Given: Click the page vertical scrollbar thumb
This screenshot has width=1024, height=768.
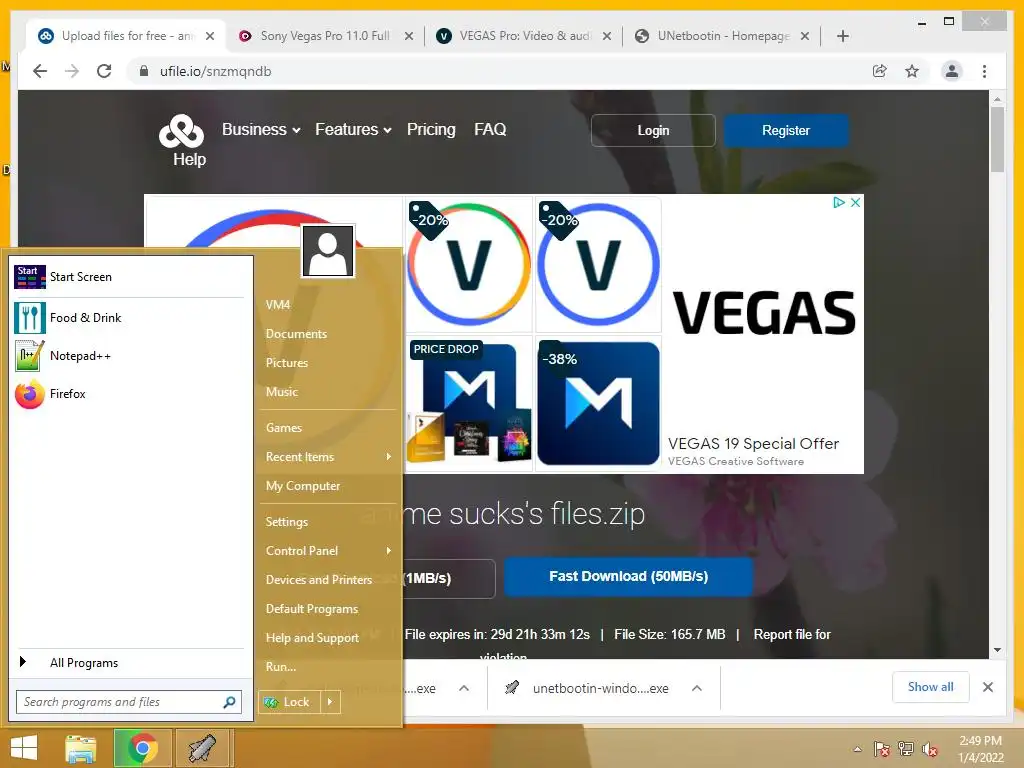Looking at the screenshot, I should pyautogui.click(x=997, y=139).
